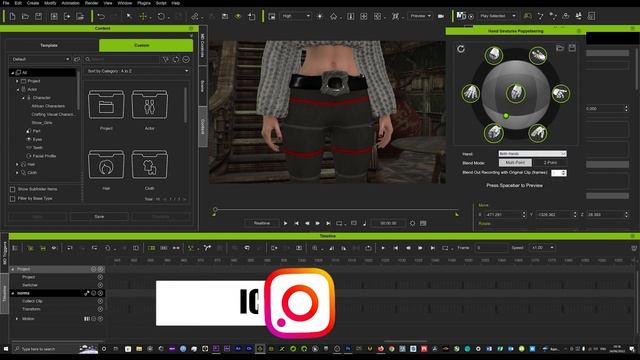This screenshot has width=640, height=360.
Task: Open the Play Selected dropdown
Action: click(x=497, y=16)
